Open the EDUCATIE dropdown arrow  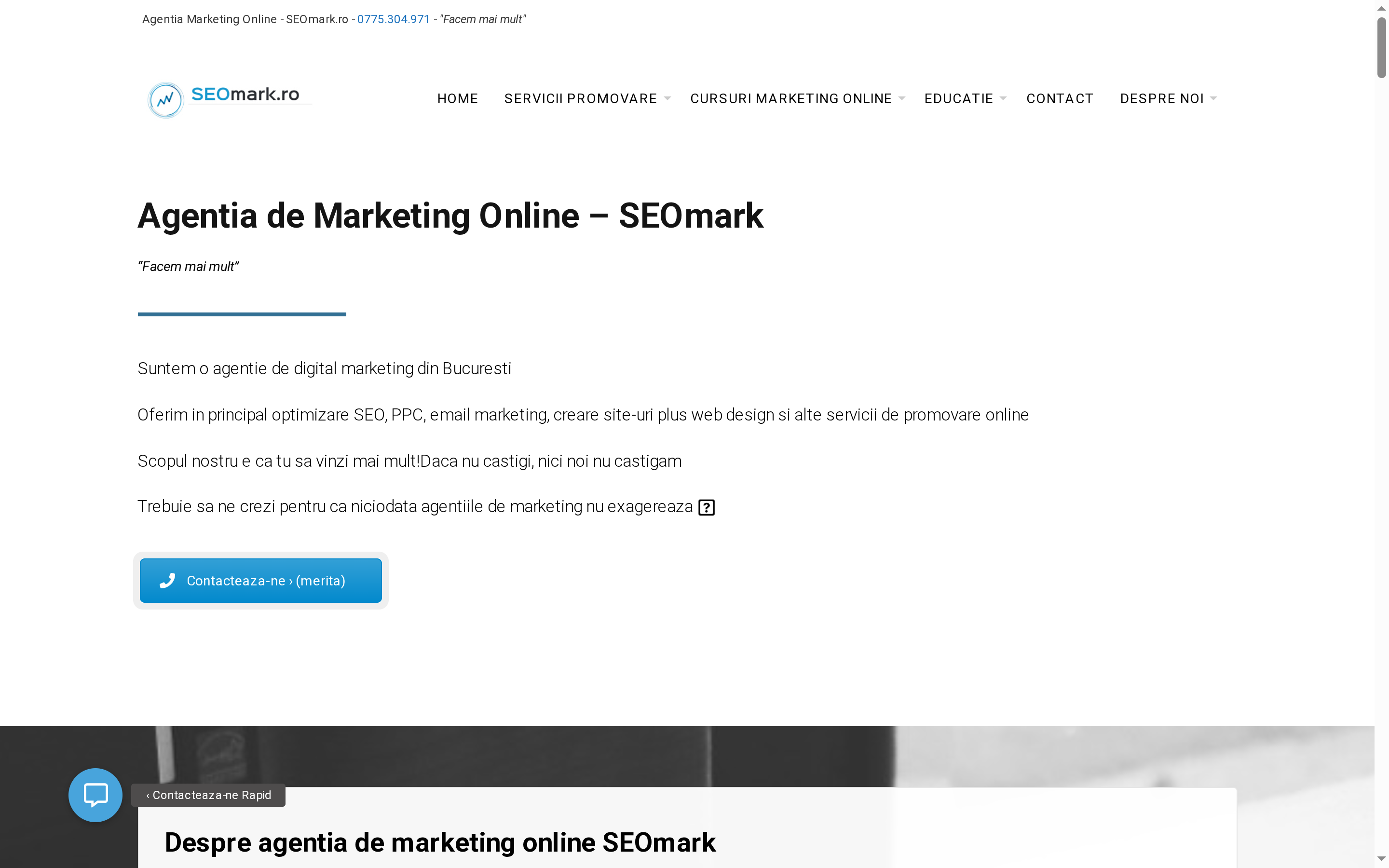point(1002,99)
